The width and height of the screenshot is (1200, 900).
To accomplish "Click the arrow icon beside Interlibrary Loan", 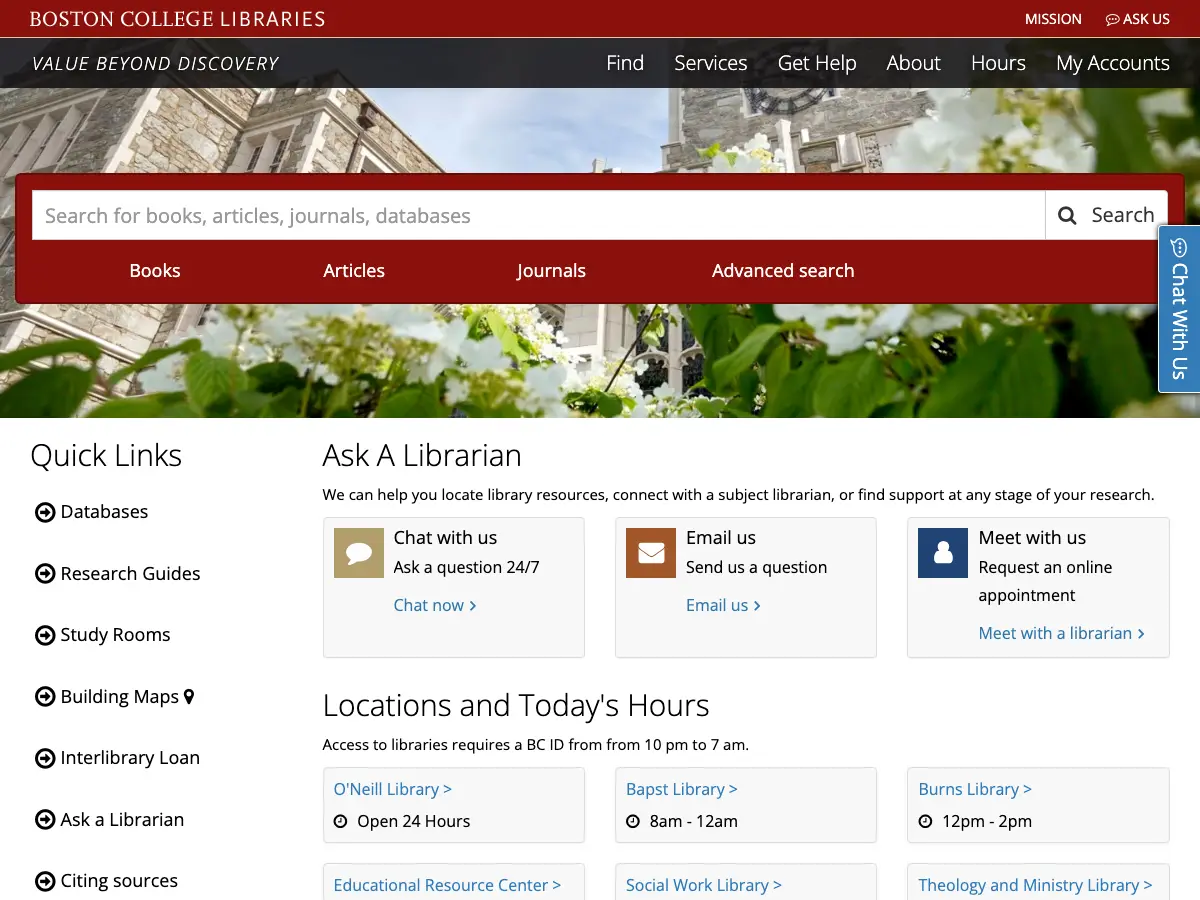I will coord(45,758).
